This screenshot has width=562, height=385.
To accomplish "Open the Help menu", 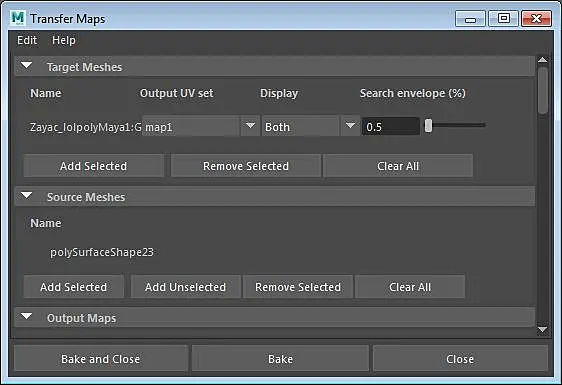I will pyautogui.click(x=64, y=40).
